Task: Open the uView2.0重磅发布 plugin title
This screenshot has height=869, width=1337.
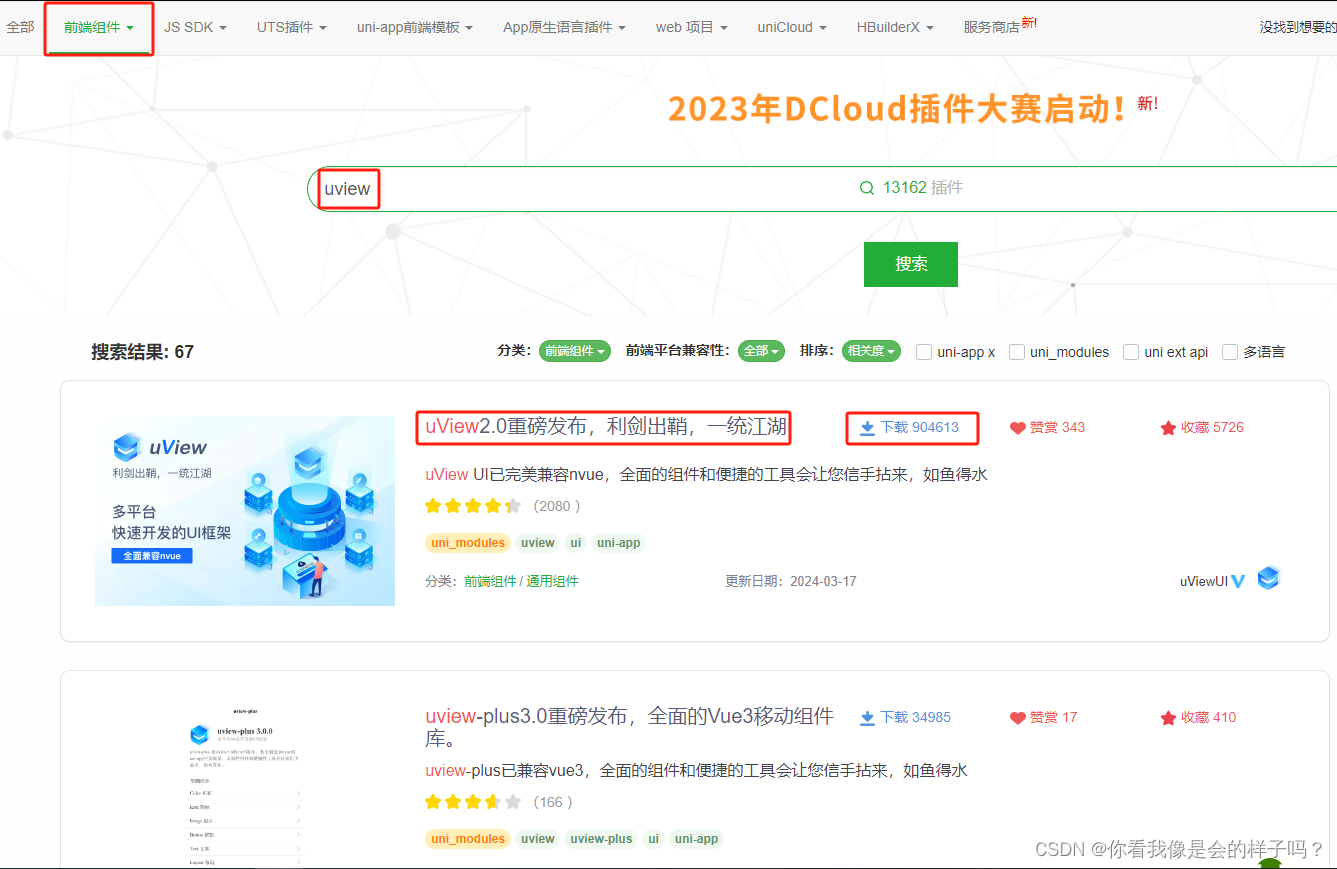Action: [606, 427]
